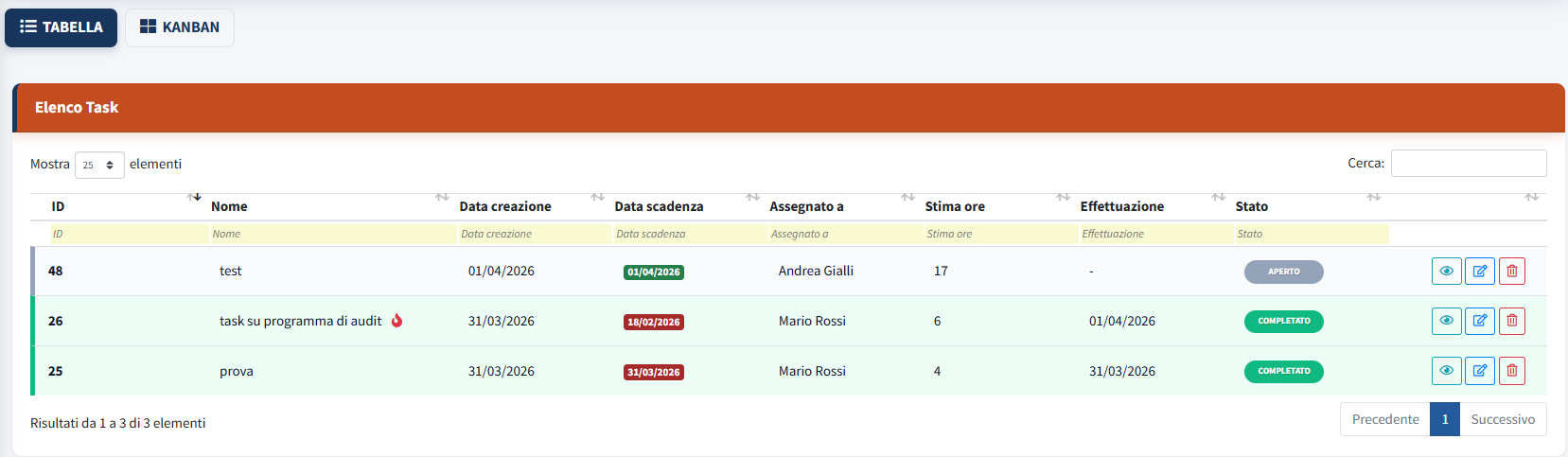Focus the Cerca search field
The height and width of the screenshot is (457, 1568).
(1468, 163)
